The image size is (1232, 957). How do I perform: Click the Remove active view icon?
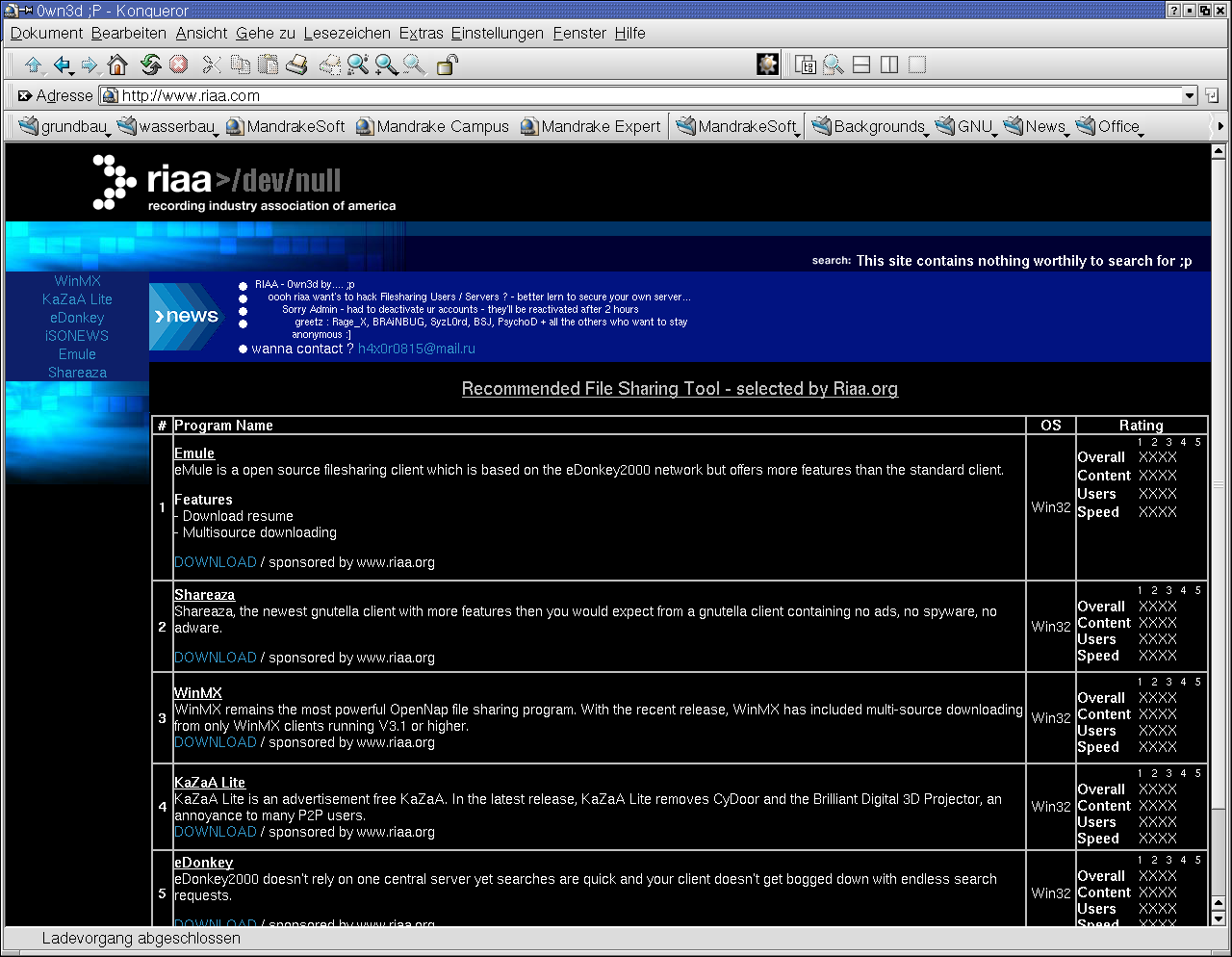[x=917, y=65]
